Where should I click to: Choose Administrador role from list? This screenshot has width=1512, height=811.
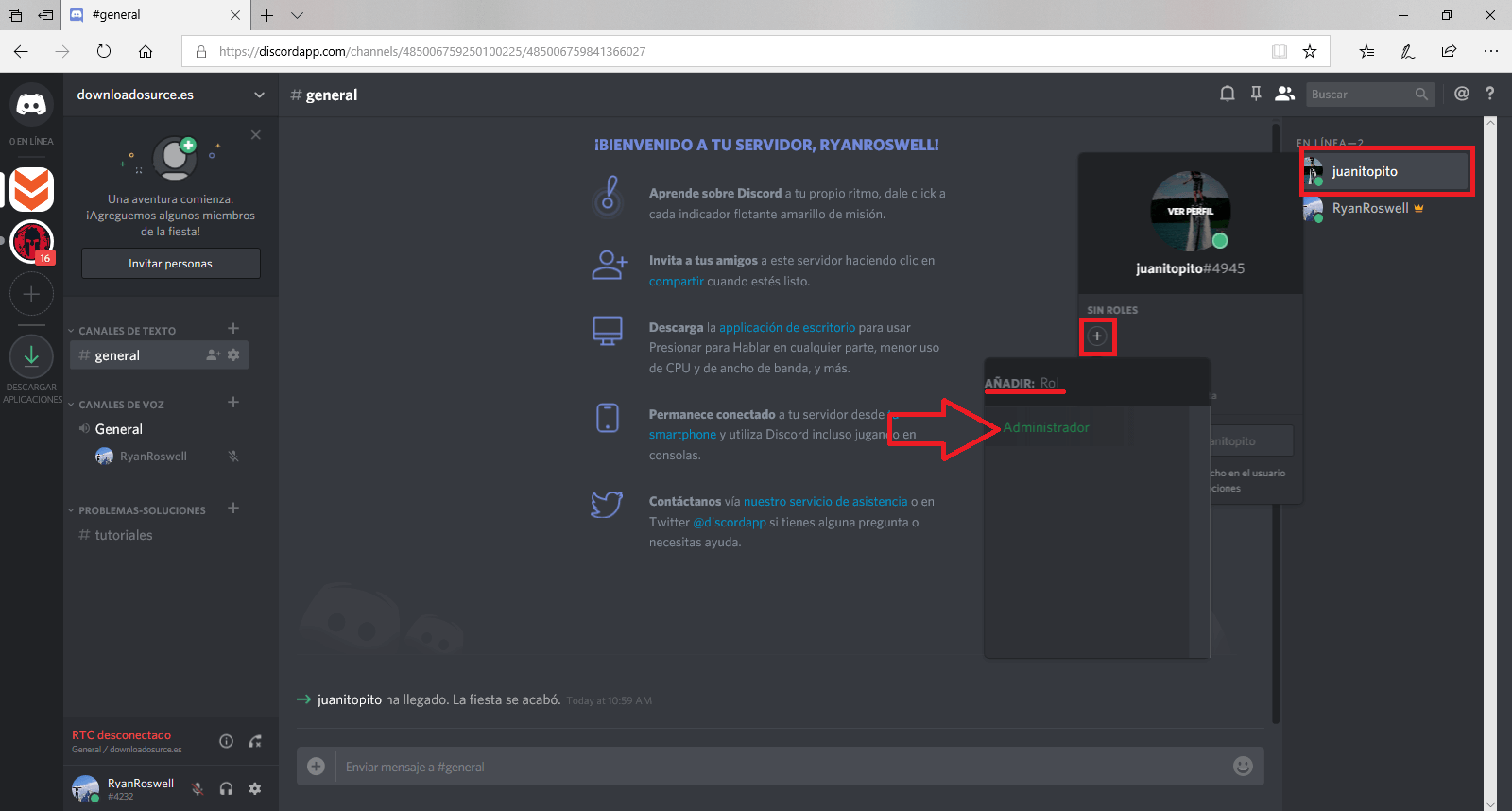pyautogui.click(x=1046, y=427)
